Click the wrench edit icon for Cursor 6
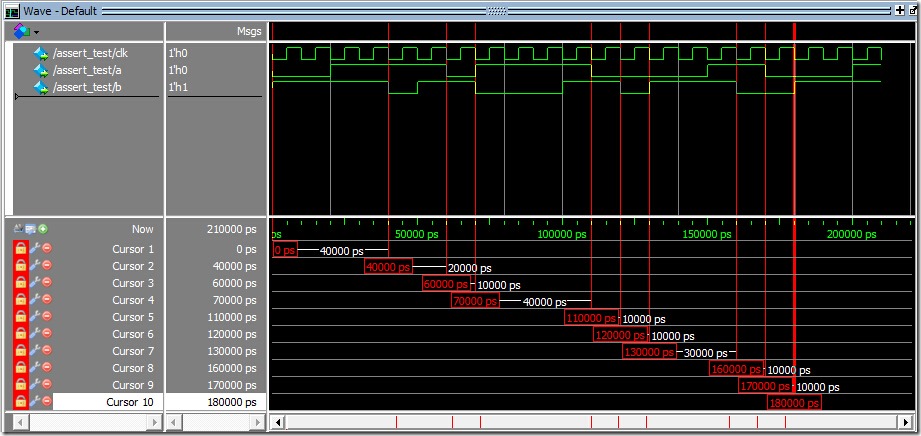 (34, 334)
